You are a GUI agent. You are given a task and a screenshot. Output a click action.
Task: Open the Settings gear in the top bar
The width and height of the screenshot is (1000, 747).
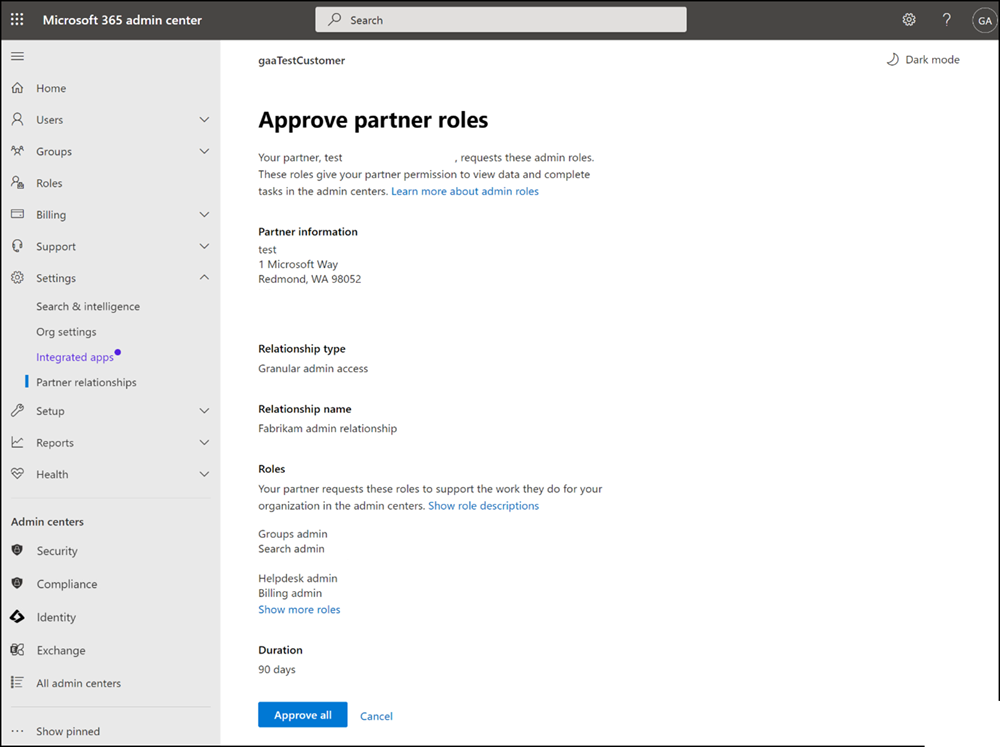pyautogui.click(x=908, y=19)
